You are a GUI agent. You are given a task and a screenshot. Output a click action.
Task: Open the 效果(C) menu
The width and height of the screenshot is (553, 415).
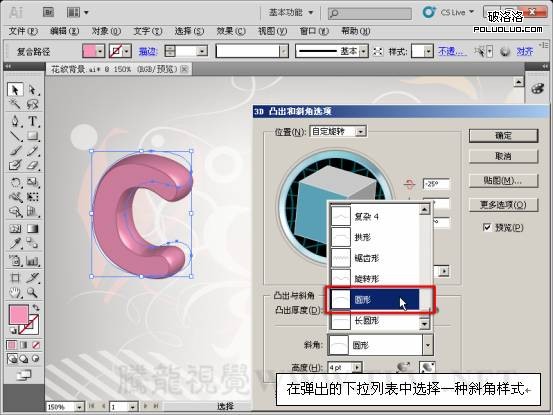click(231, 31)
